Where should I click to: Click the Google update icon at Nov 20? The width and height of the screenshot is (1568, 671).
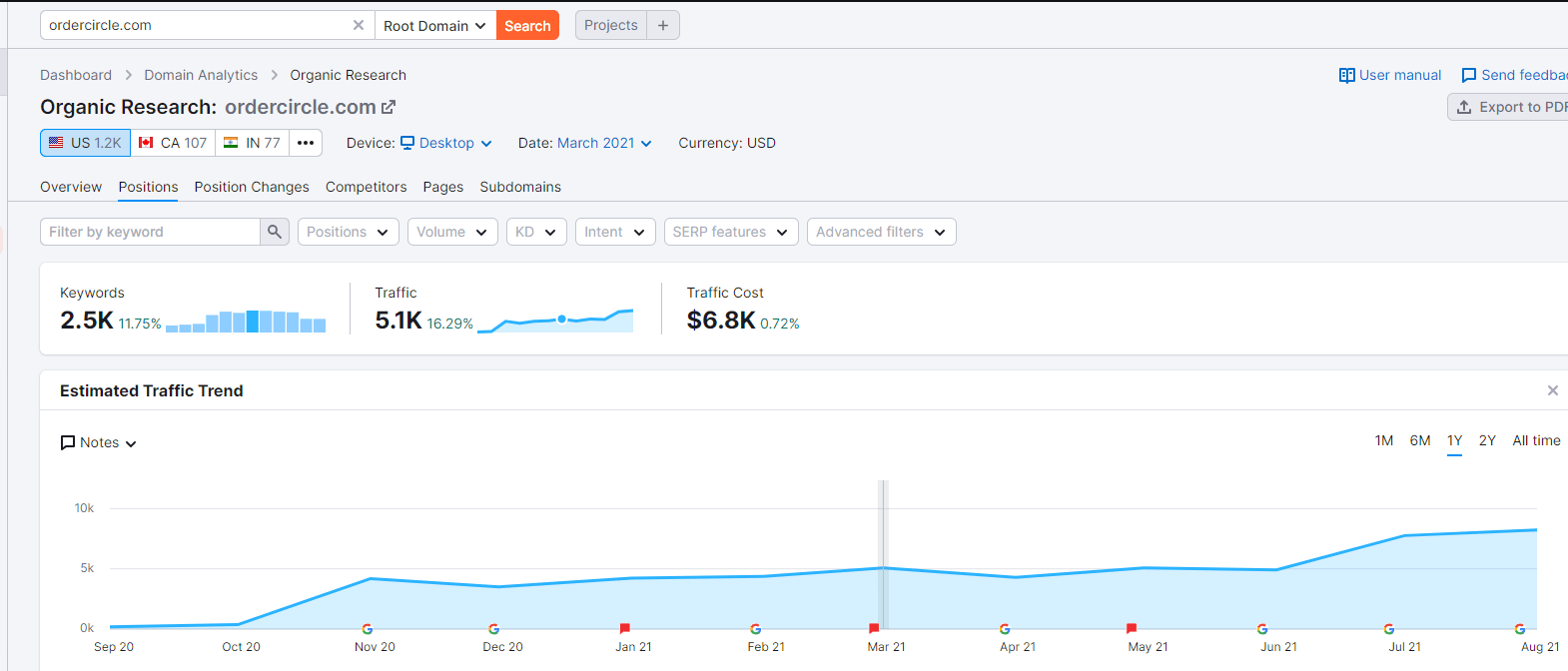coord(368,629)
